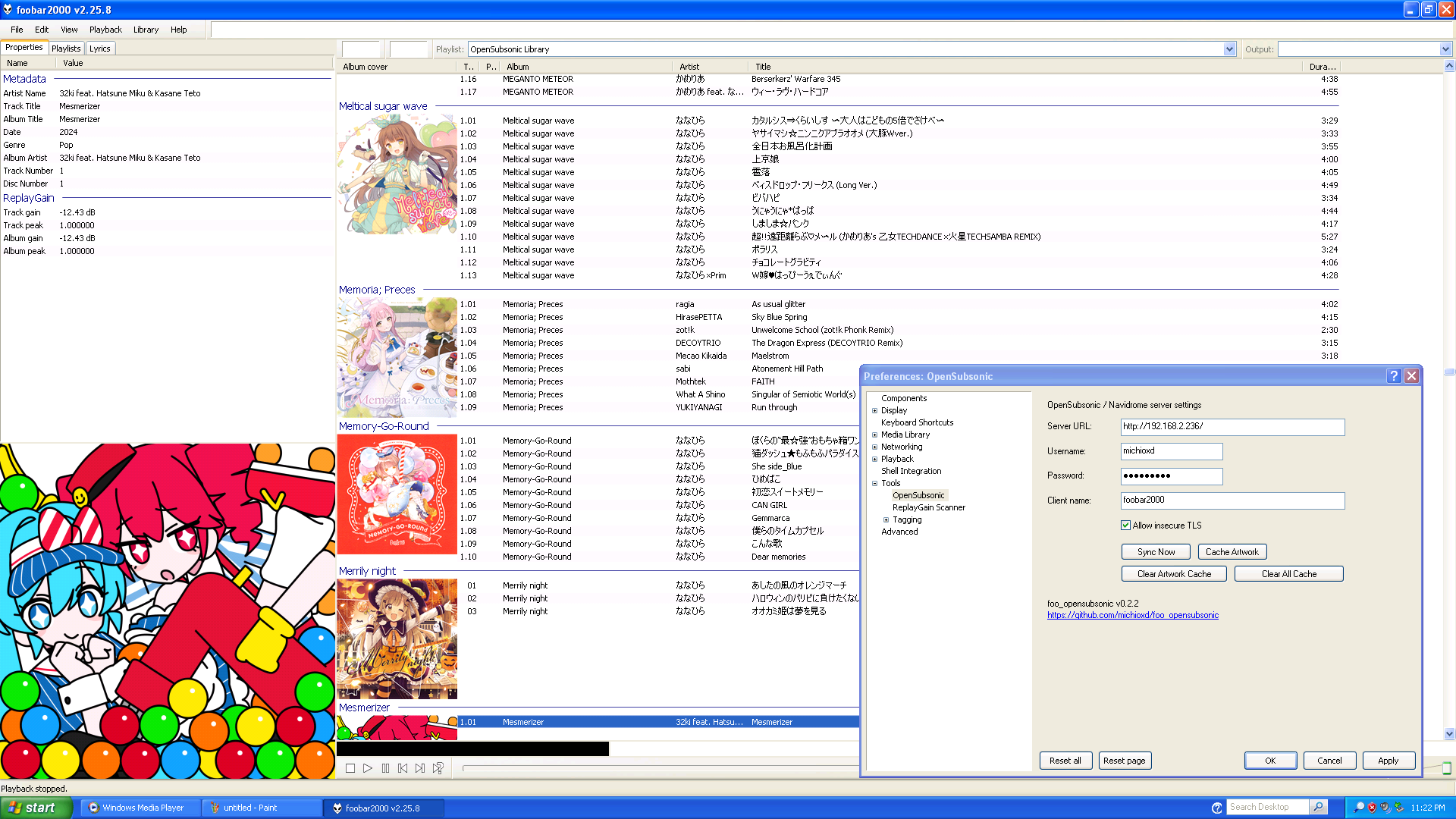1456x819 pixels.
Task: Click the foobar2000 title bar icon
Action: point(8,10)
